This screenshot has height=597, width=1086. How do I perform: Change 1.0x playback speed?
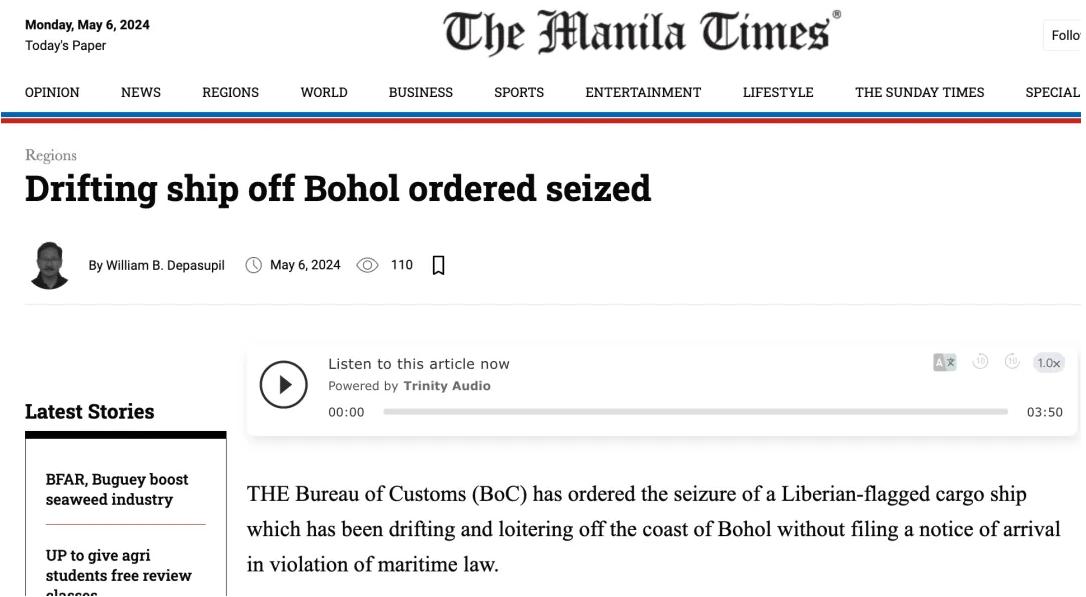click(x=1048, y=363)
